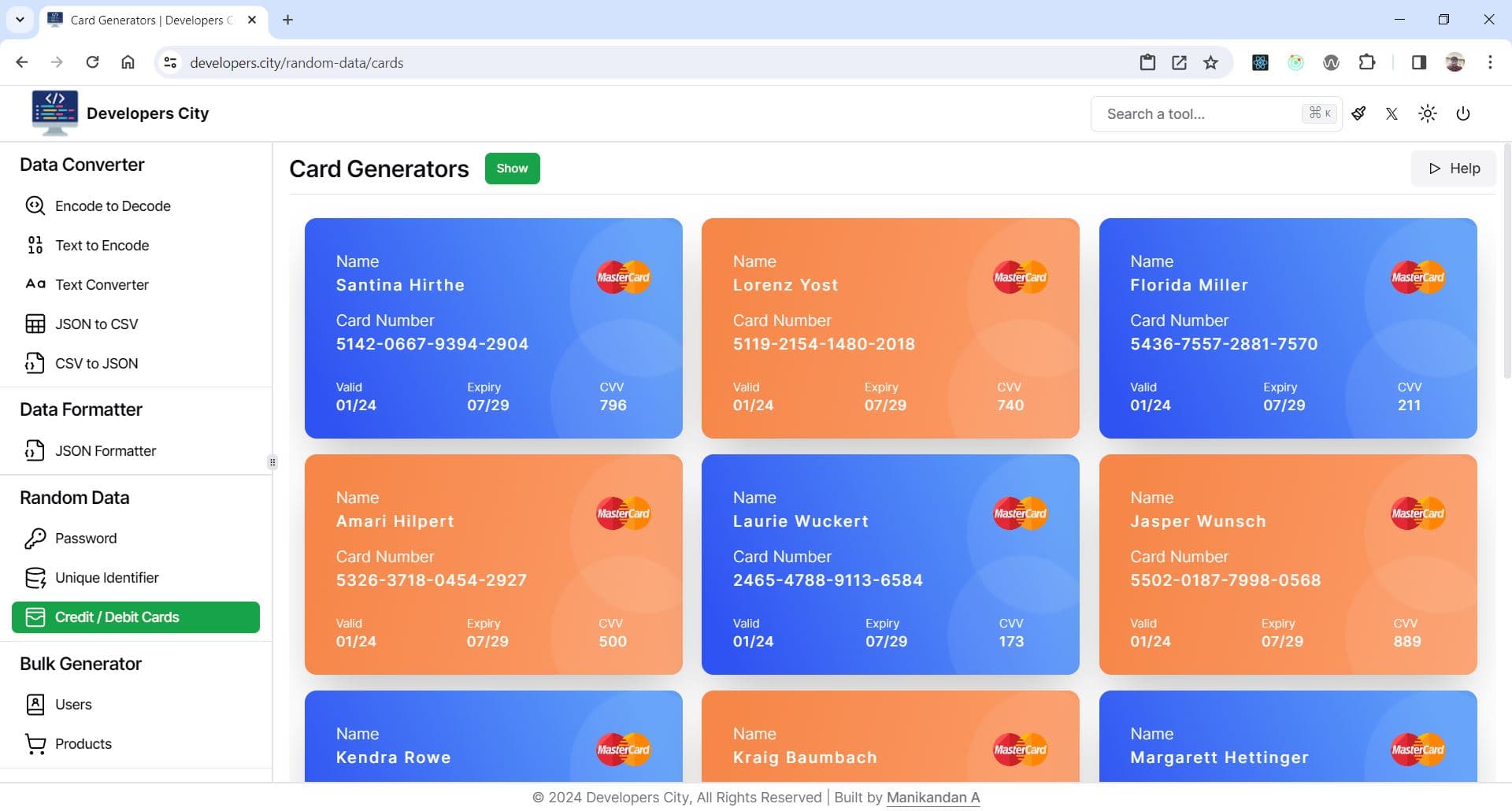
Task: Click the name Santina Hirthe
Action: (x=400, y=285)
